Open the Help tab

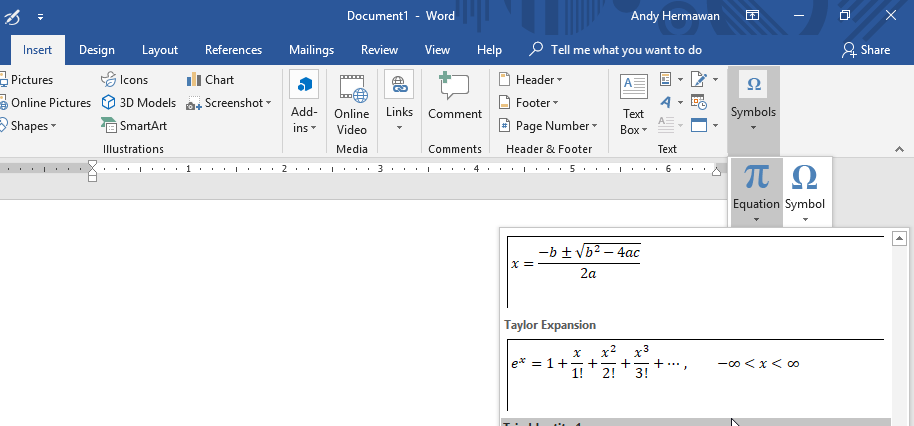(x=489, y=50)
